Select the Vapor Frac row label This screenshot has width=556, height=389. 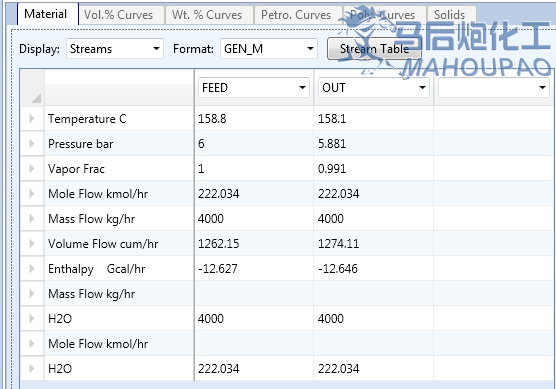click(76, 169)
